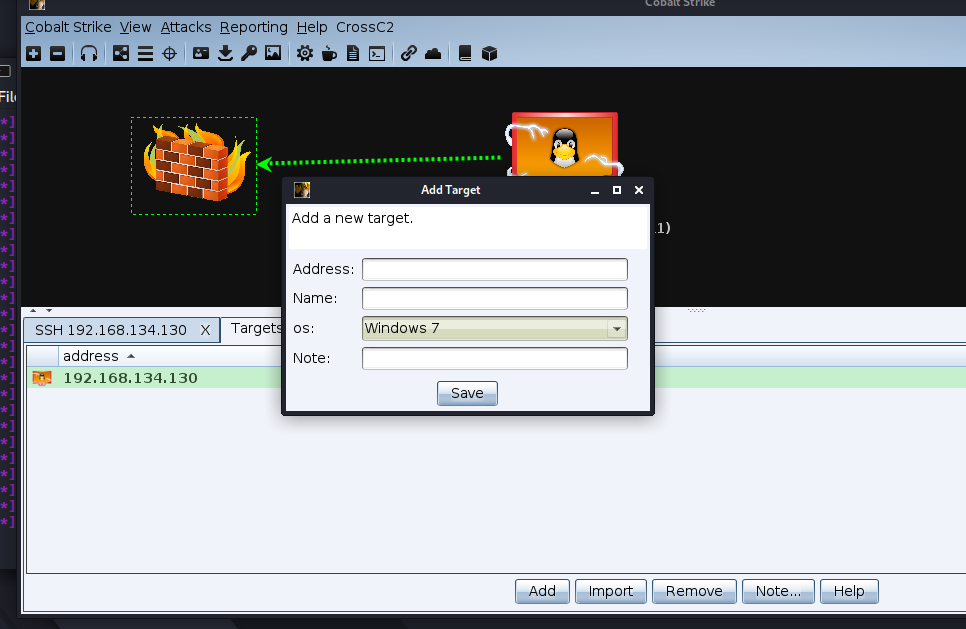Close the Add Target dialog

coord(639,190)
